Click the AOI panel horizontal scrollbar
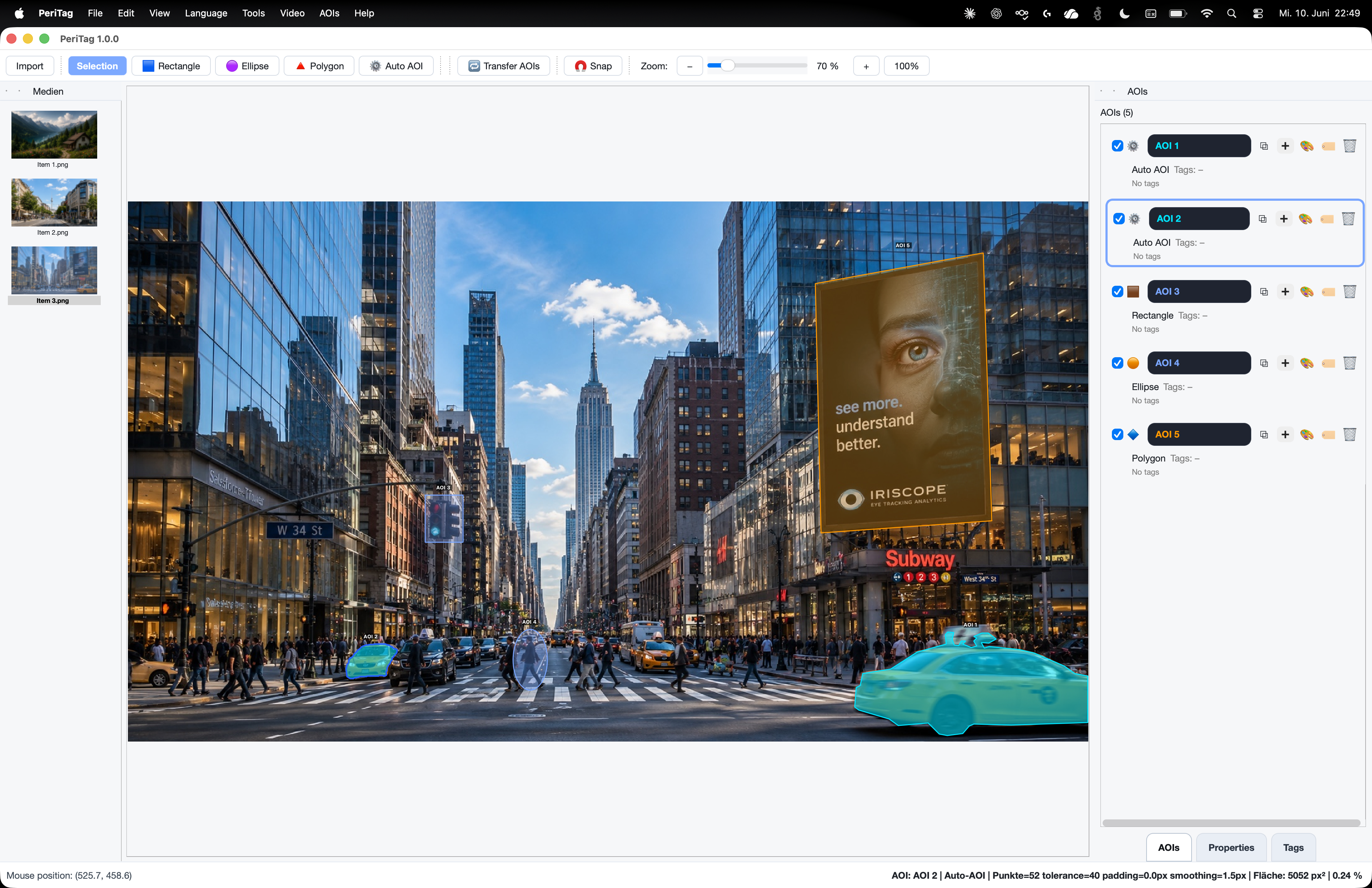Screen dimensions: 1372x888 (x=1231, y=823)
